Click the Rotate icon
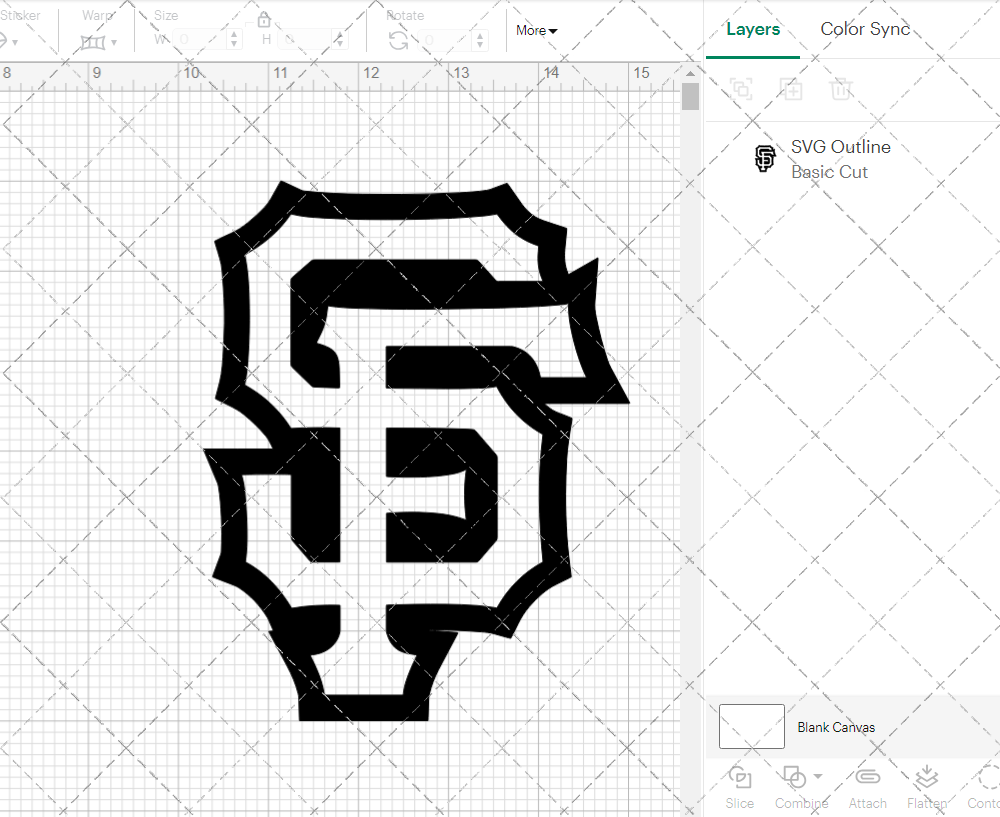This screenshot has height=817, width=1000. click(x=399, y=41)
